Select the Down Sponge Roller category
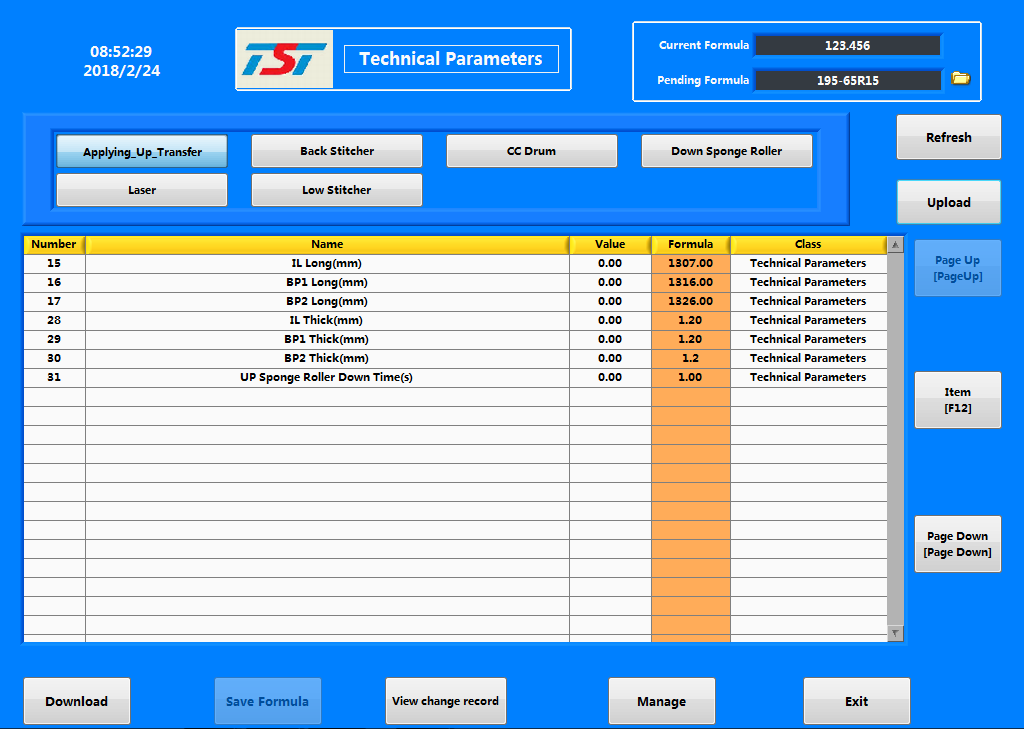 click(x=726, y=151)
